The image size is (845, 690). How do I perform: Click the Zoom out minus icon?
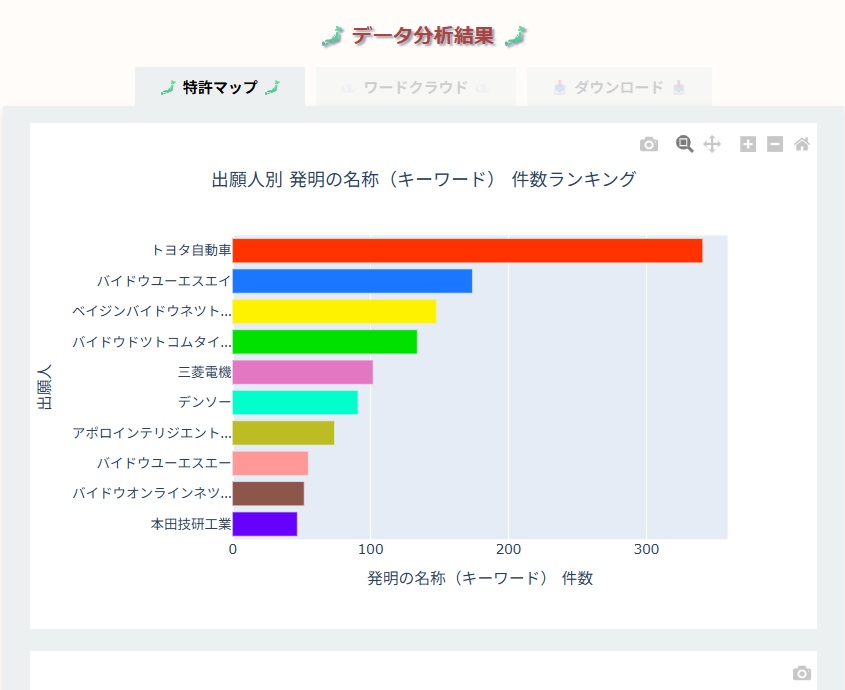click(x=775, y=144)
